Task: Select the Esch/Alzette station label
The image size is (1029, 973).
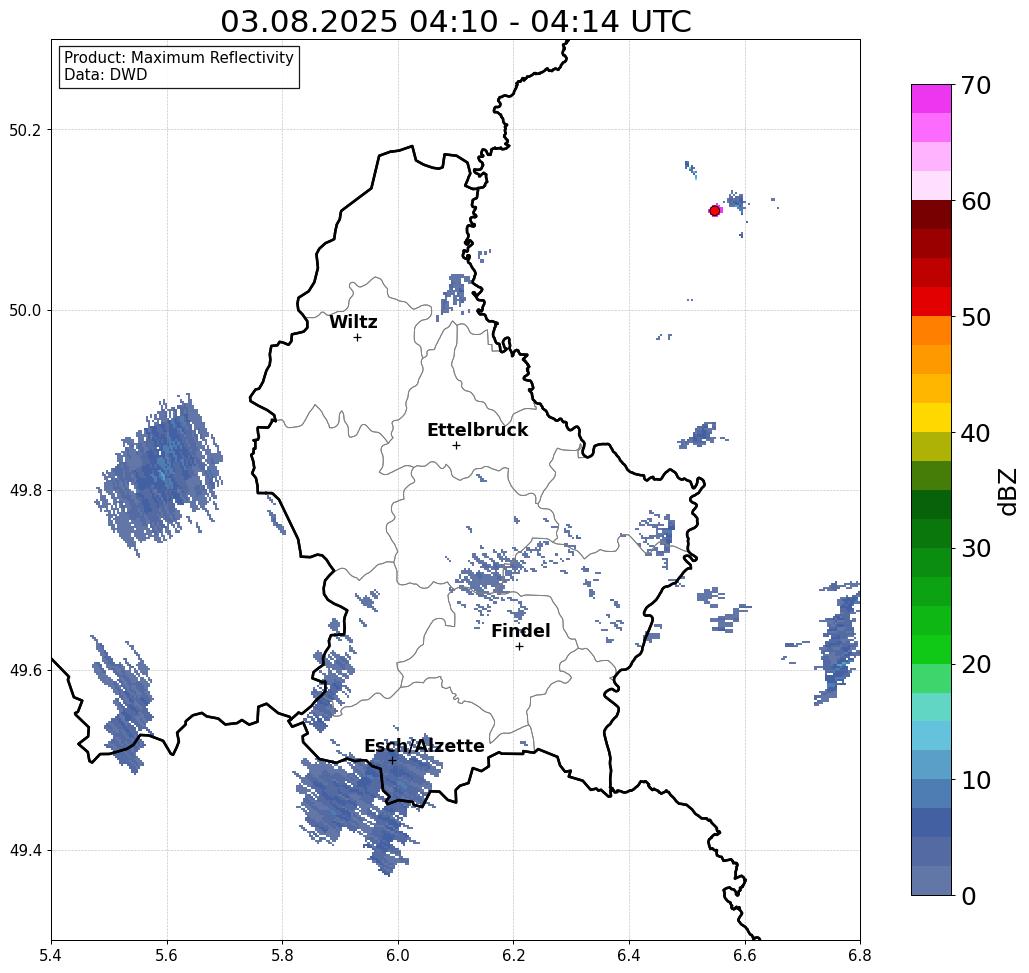Action: pyautogui.click(x=424, y=745)
